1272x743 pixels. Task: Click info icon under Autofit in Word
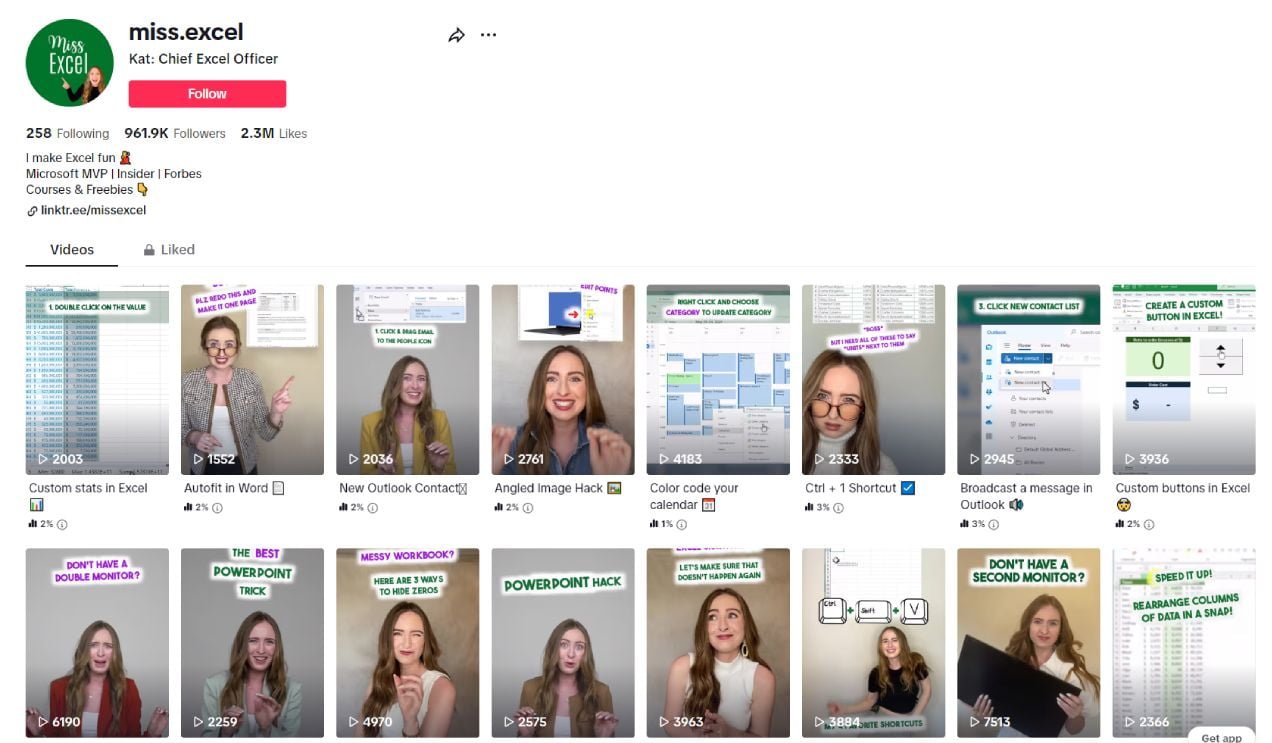click(x=217, y=508)
